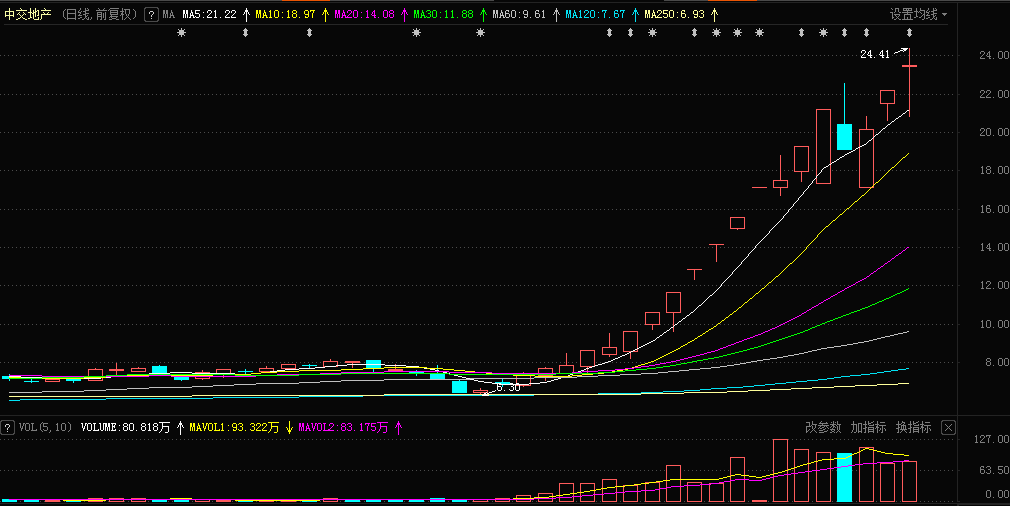Open the 换指标 indicator switcher
1010x506 pixels.
coord(913,427)
